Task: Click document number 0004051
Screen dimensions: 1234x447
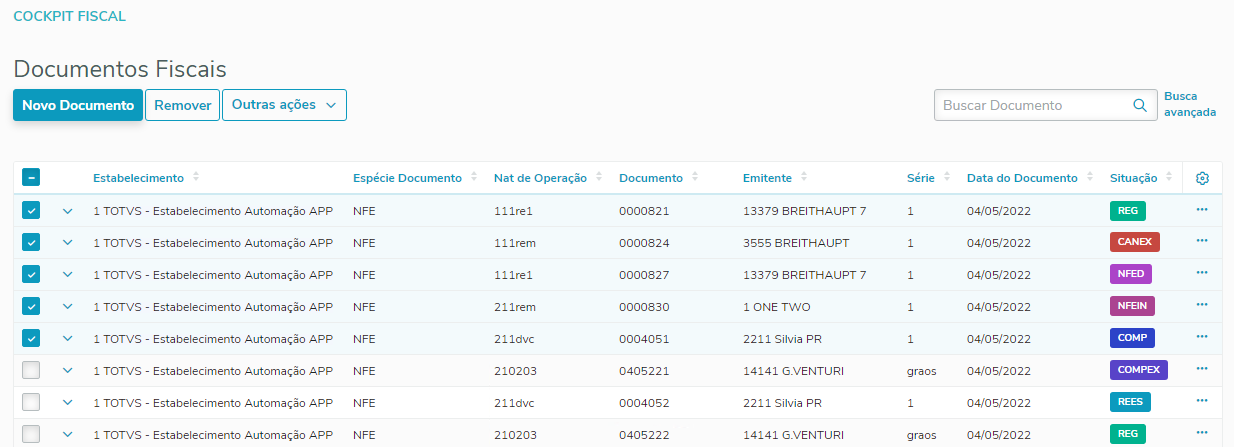Action: pyautogui.click(x=644, y=339)
